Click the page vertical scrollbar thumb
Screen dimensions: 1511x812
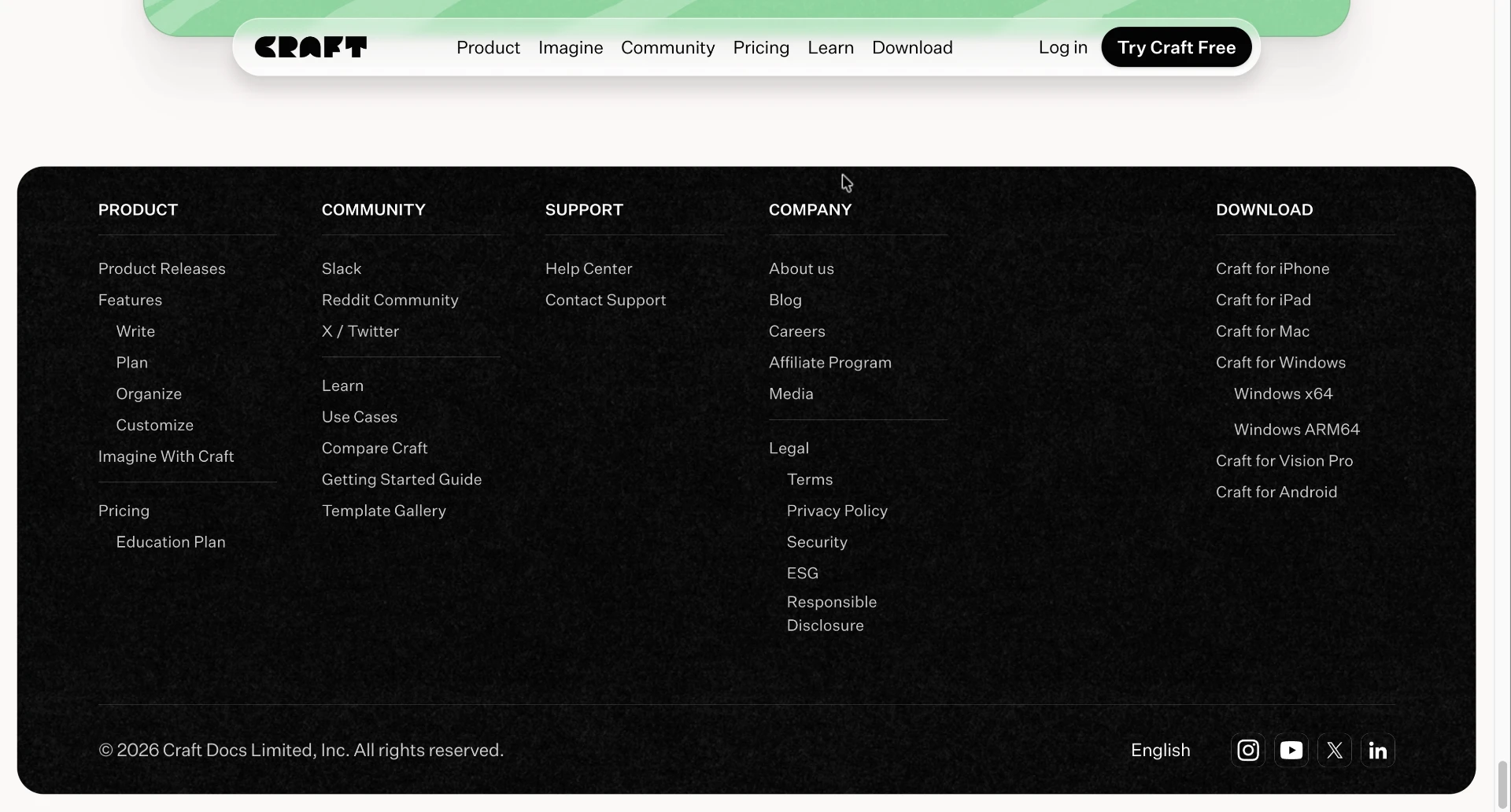(1502, 784)
